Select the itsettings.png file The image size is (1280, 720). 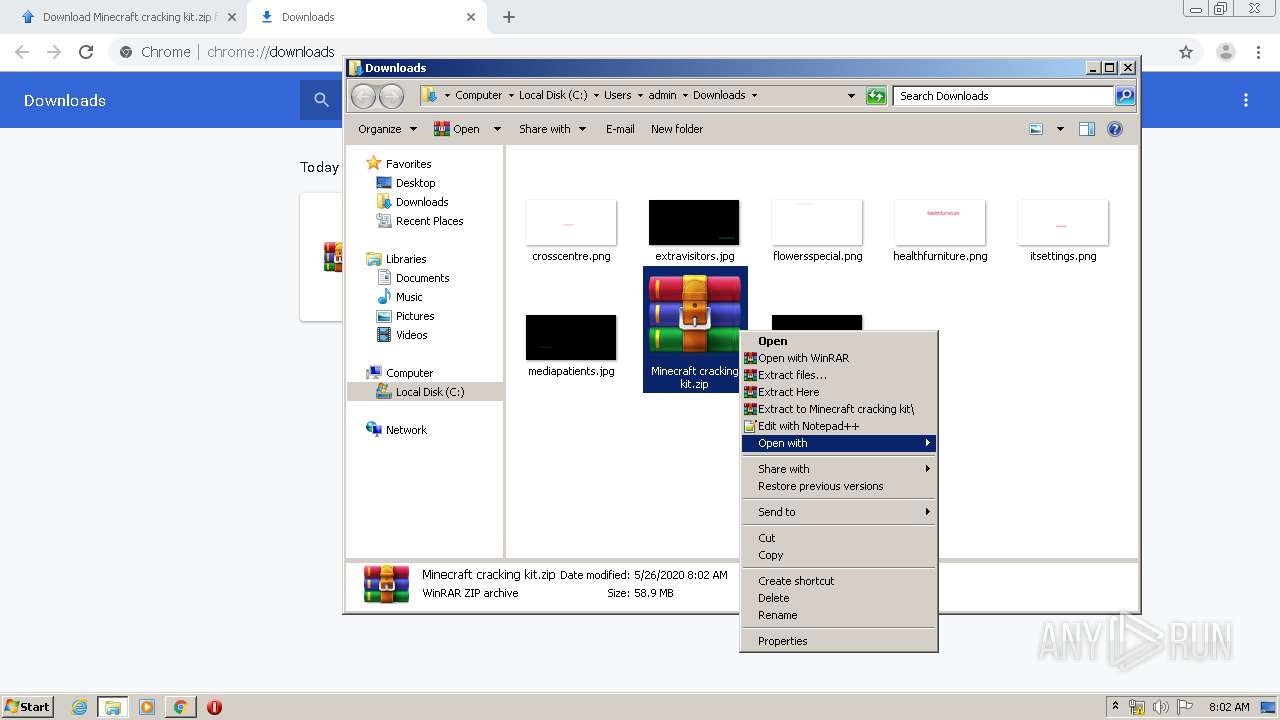(x=1063, y=223)
